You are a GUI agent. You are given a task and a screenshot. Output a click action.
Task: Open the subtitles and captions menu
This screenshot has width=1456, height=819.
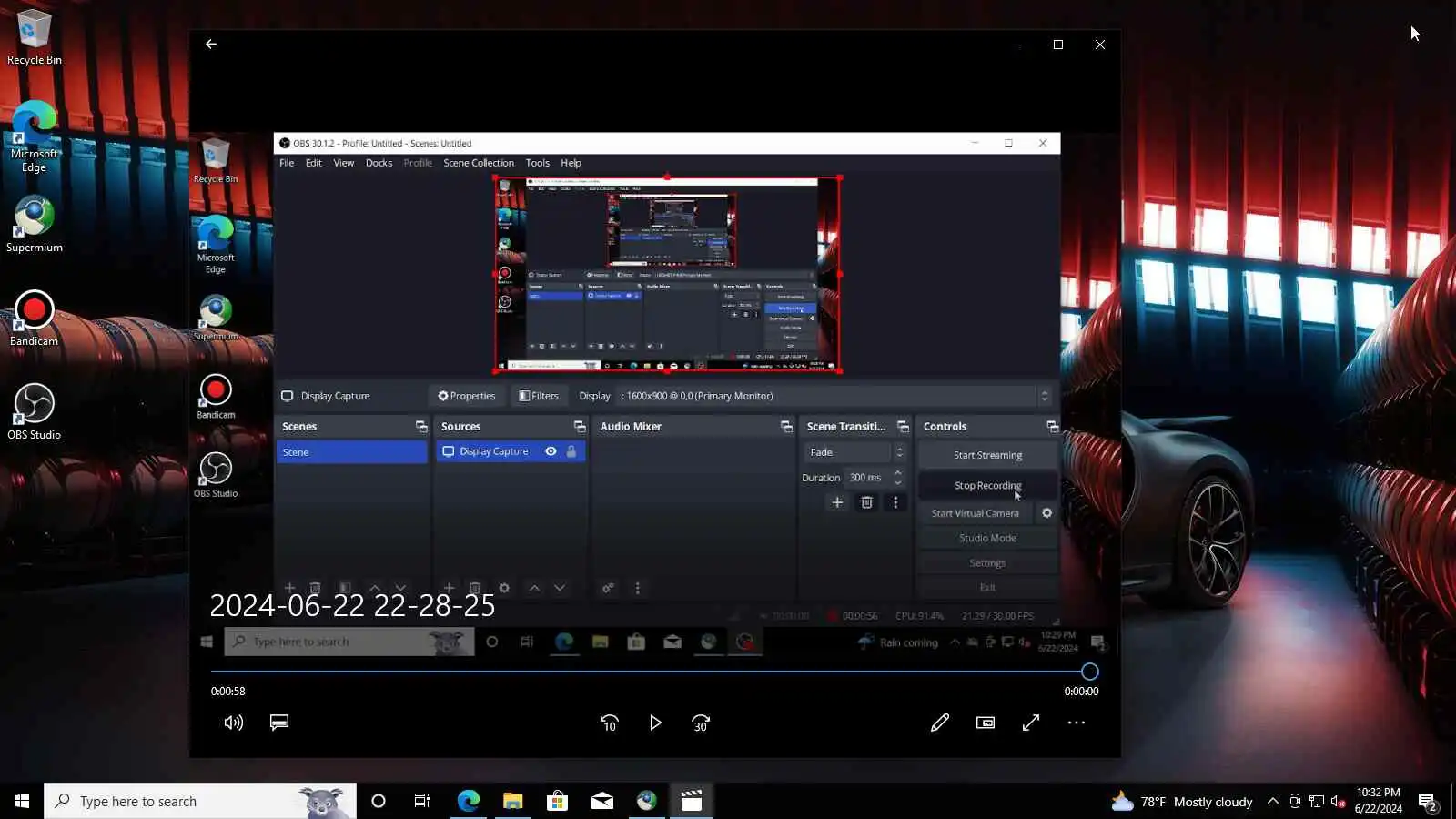point(279,723)
